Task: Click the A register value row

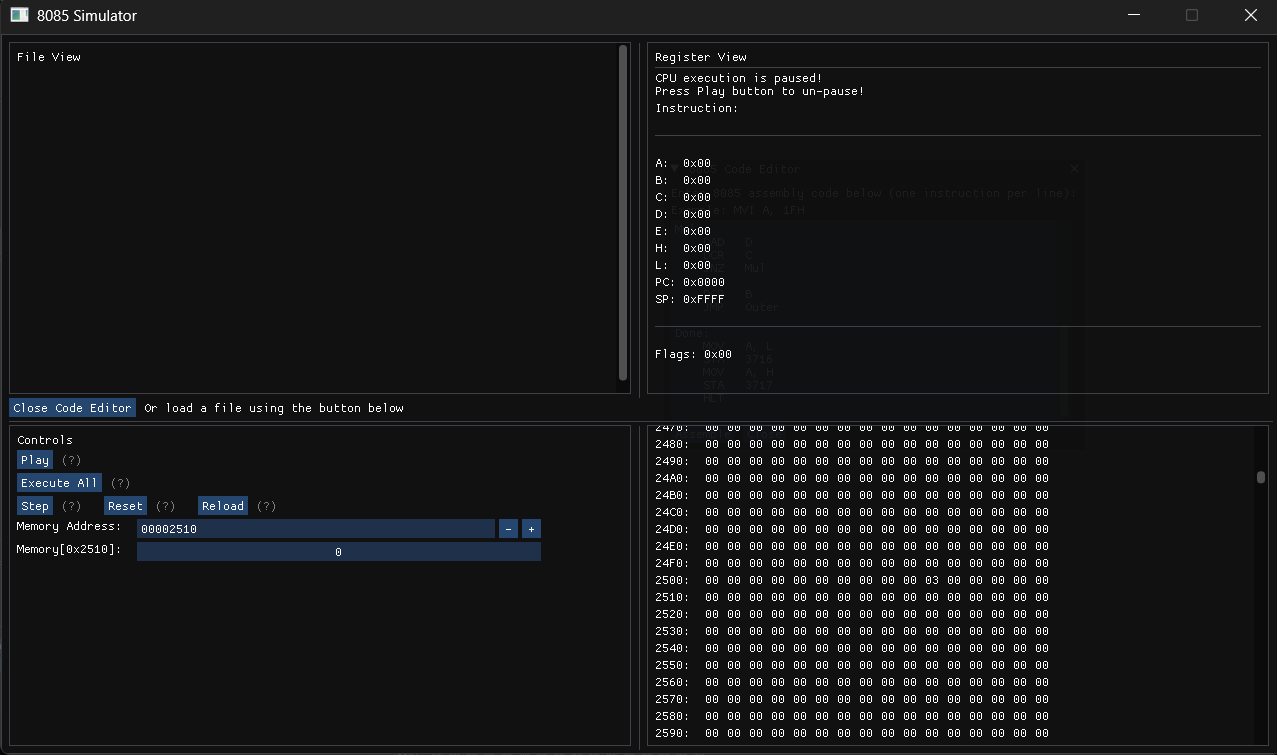Action: coord(683,163)
